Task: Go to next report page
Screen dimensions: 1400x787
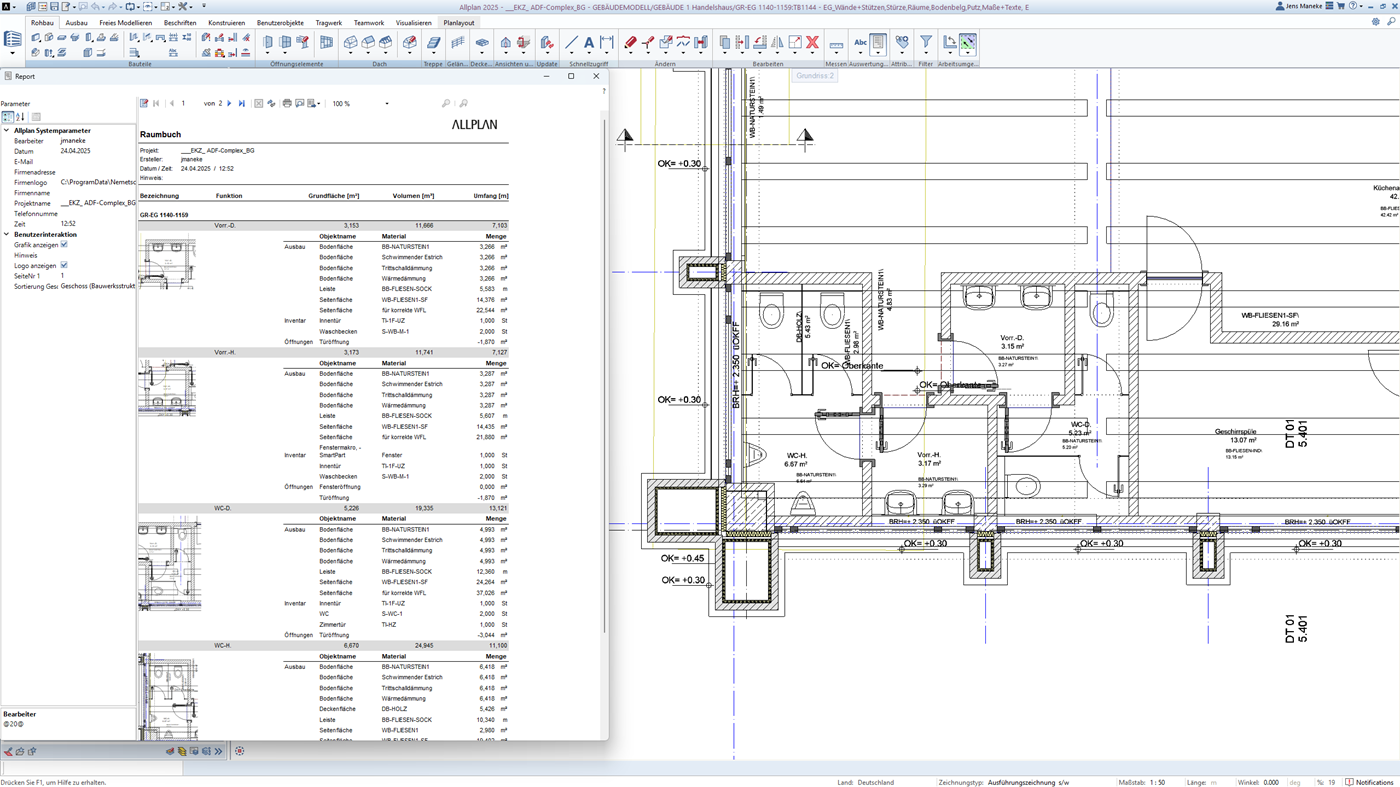Action: point(229,103)
